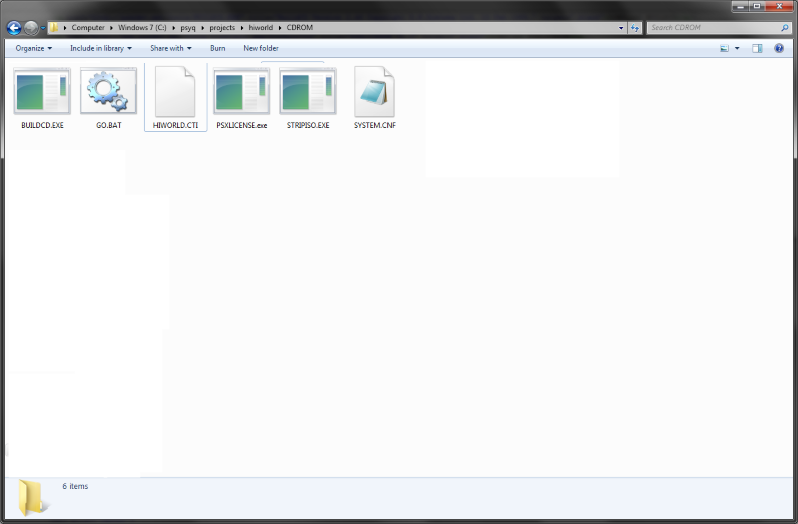Select the BUILDCD.EXE file icon
The image size is (798, 524).
(42, 91)
